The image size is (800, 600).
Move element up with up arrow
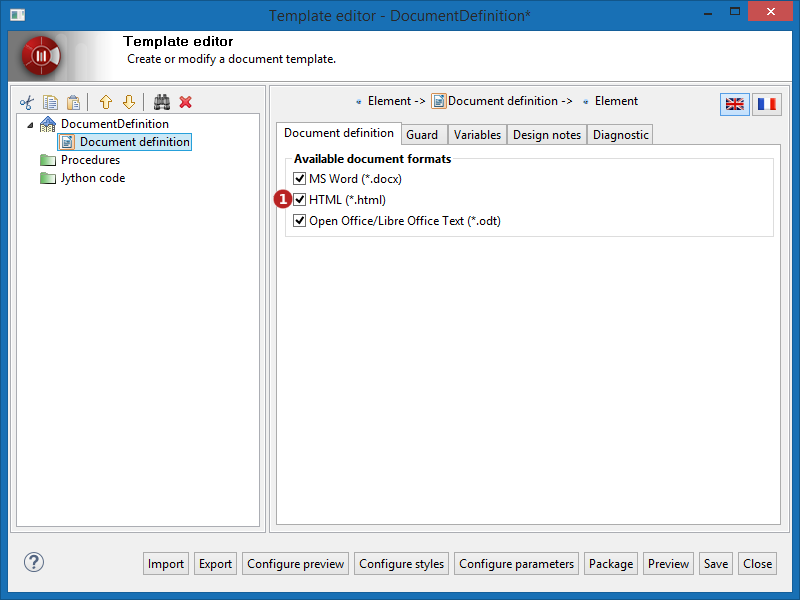[106, 102]
